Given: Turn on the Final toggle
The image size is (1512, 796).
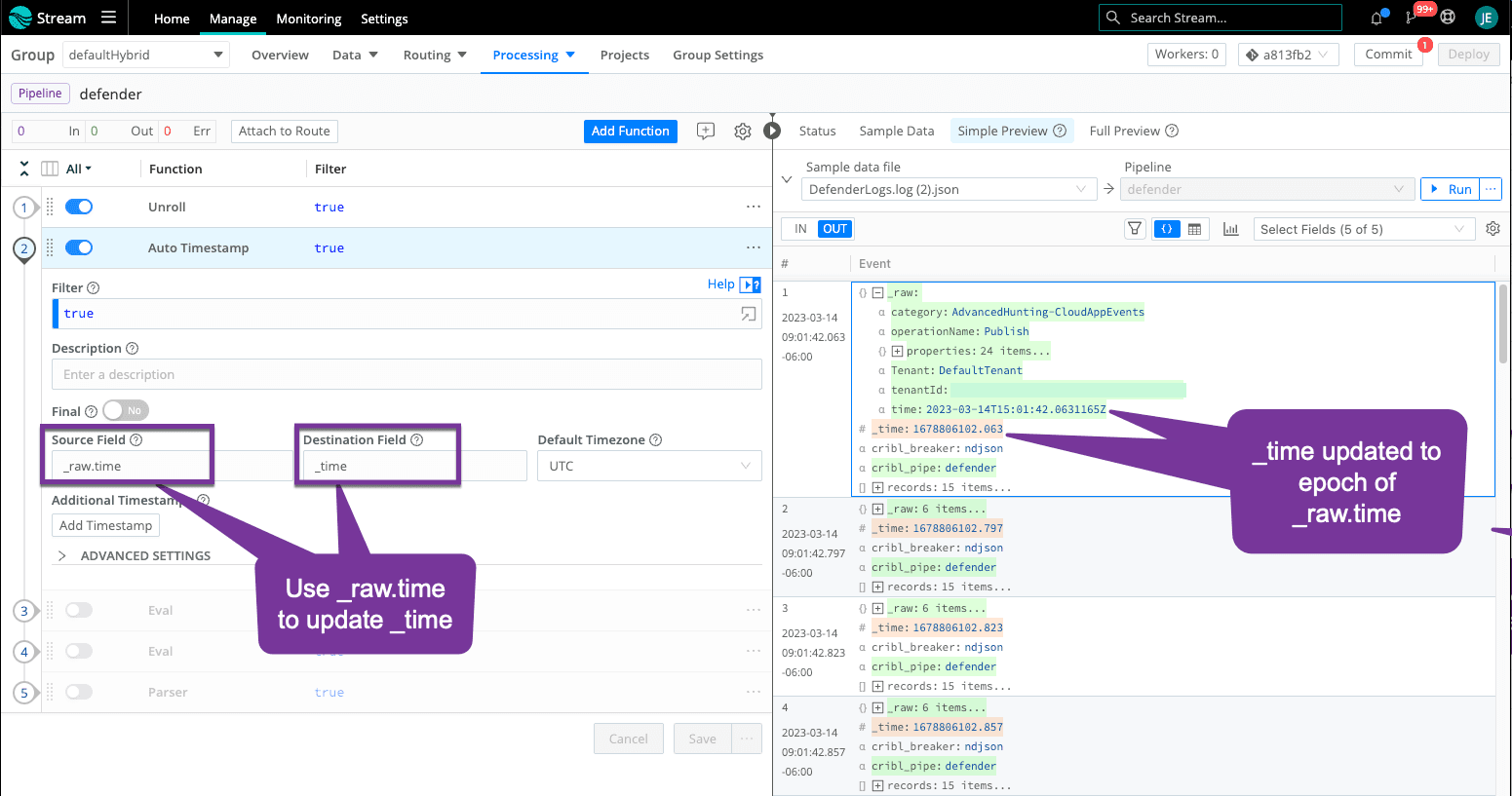Looking at the screenshot, I should click(x=125, y=411).
